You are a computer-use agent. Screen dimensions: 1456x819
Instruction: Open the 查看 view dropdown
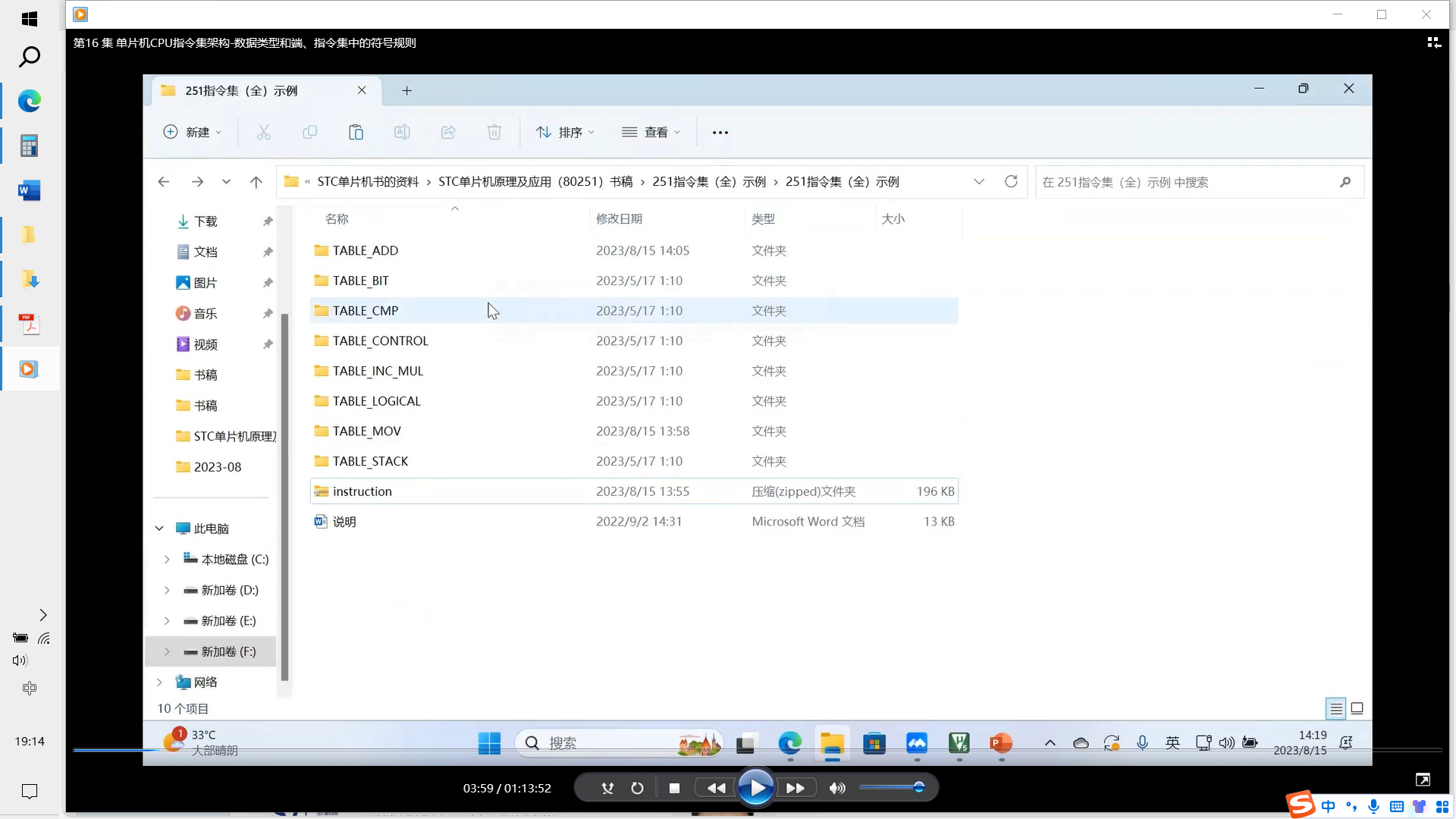[x=651, y=132]
